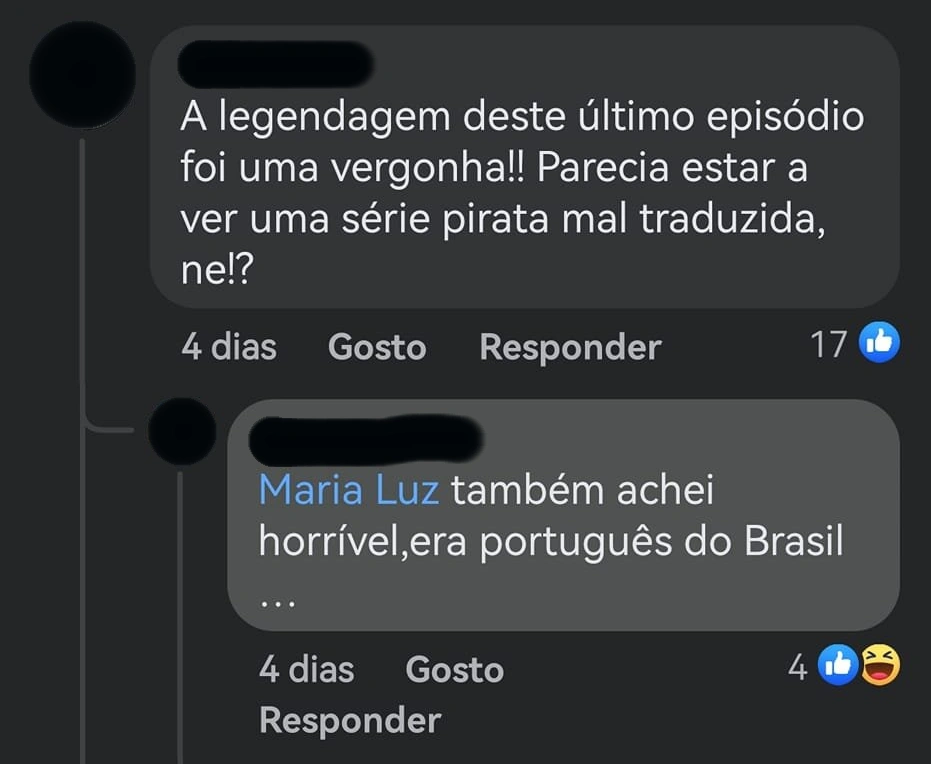Select the comment text about legendagem vergonha
This screenshot has height=764, width=931.
point(522,193)
